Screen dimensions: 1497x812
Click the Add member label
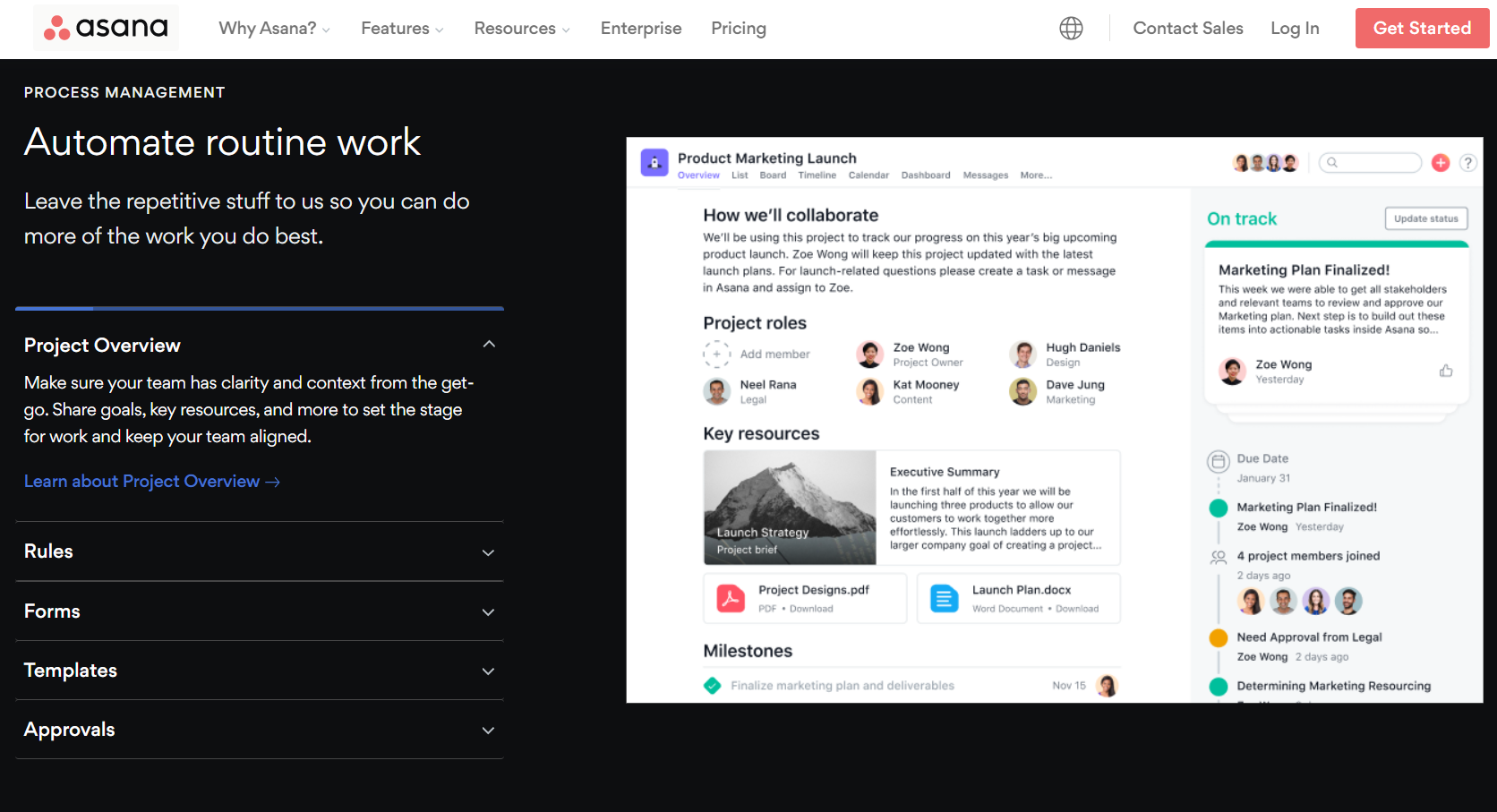tap(775, 355)
